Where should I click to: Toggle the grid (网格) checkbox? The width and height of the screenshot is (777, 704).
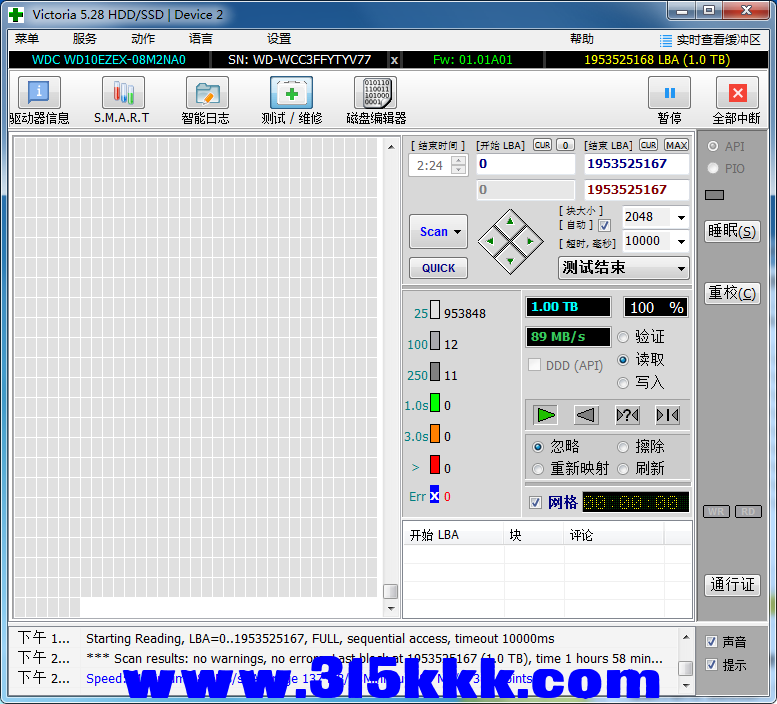[535, 502]
